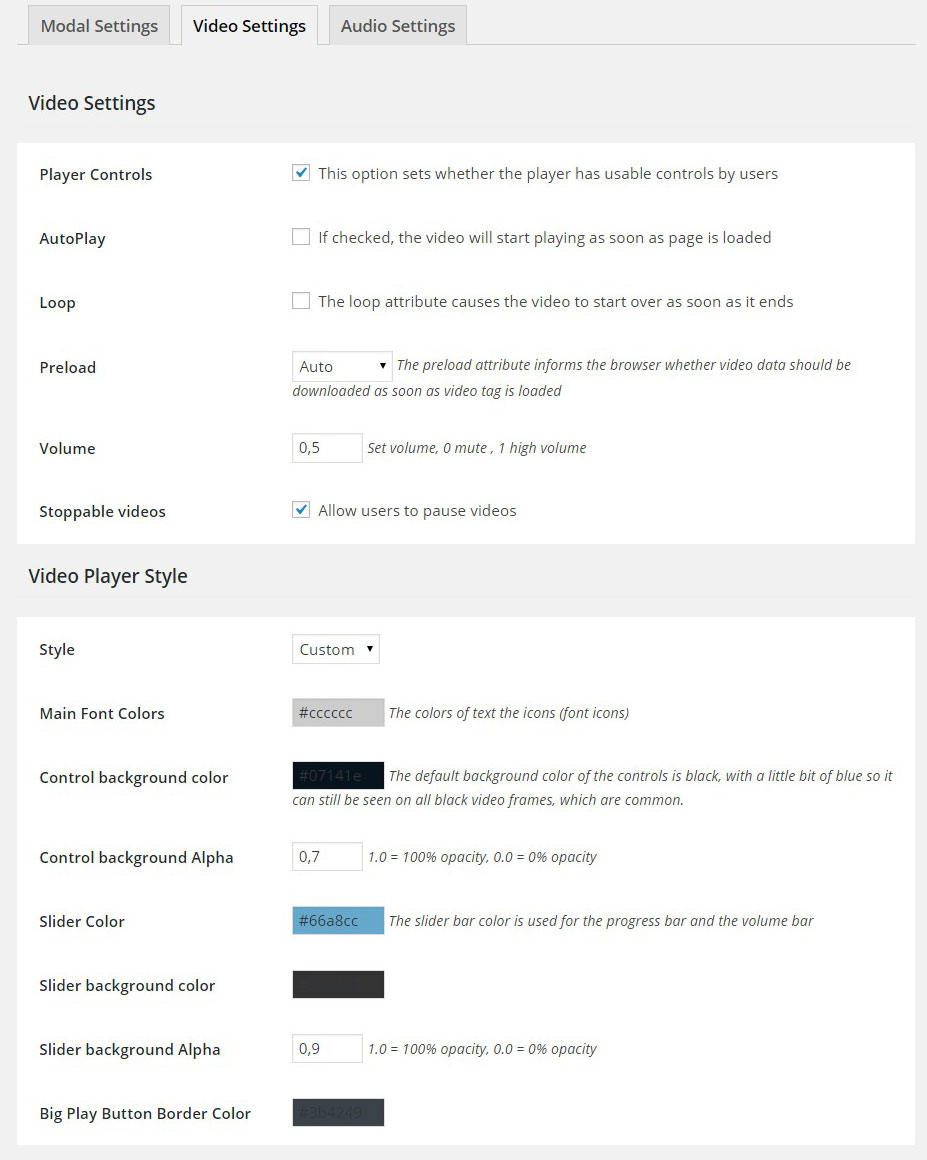Enable the Loop checkbox
927x1160 pixels.
tap(301, 301)
